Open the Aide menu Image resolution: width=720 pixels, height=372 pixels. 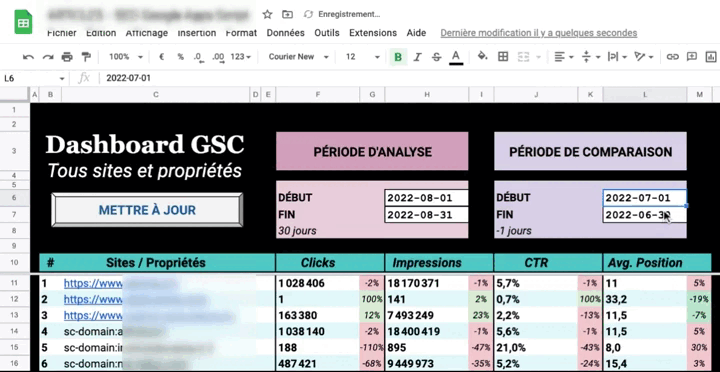pos(416,33)
